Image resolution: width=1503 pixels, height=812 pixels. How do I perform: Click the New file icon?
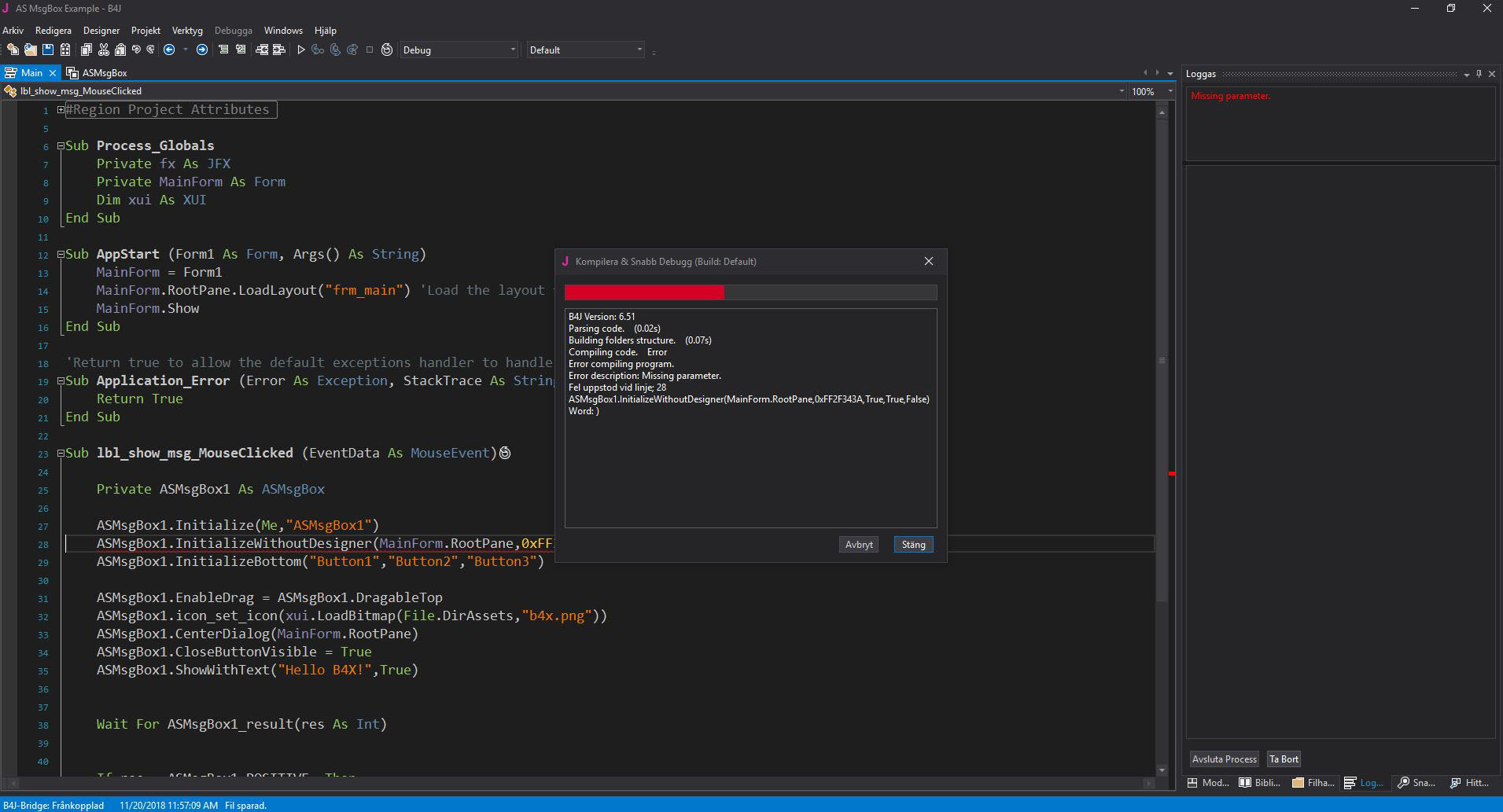click(x=13, y=50)
